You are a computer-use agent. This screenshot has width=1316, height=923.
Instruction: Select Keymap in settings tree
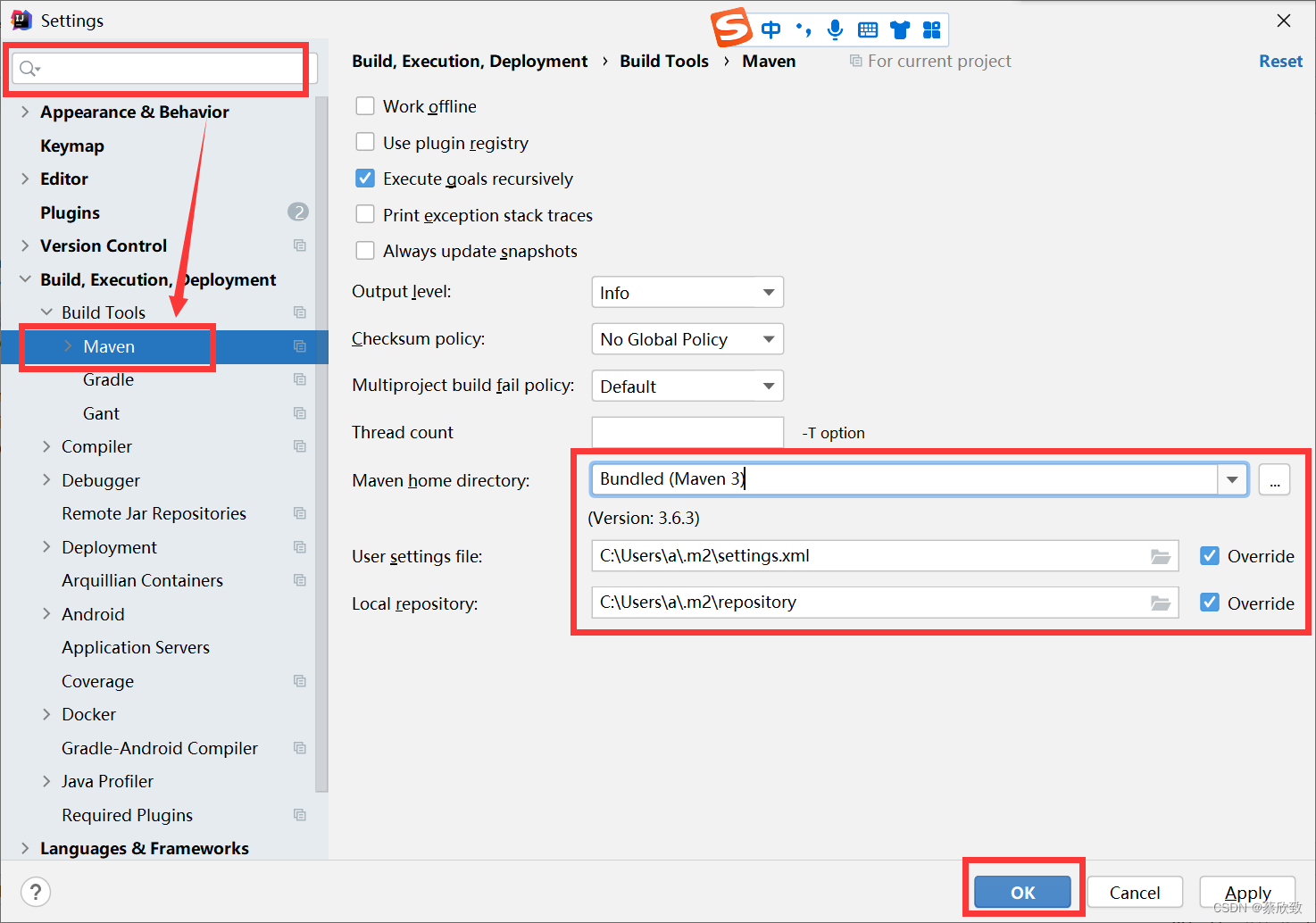pyautogui.click(x=72, y=146)
